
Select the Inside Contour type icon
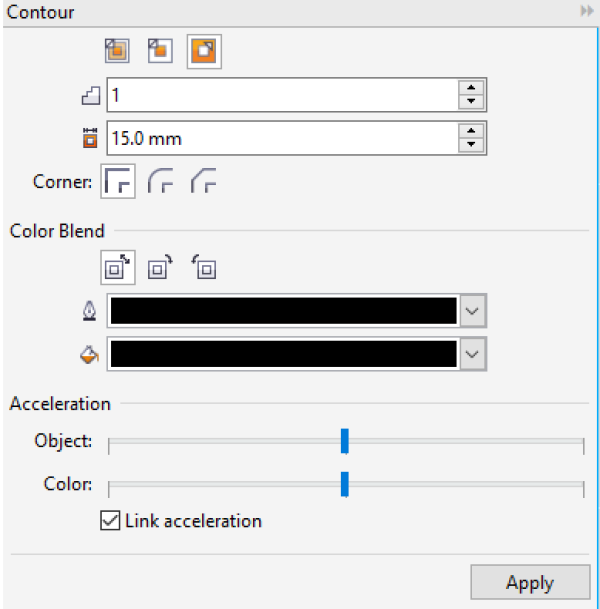tap(160, 51)
